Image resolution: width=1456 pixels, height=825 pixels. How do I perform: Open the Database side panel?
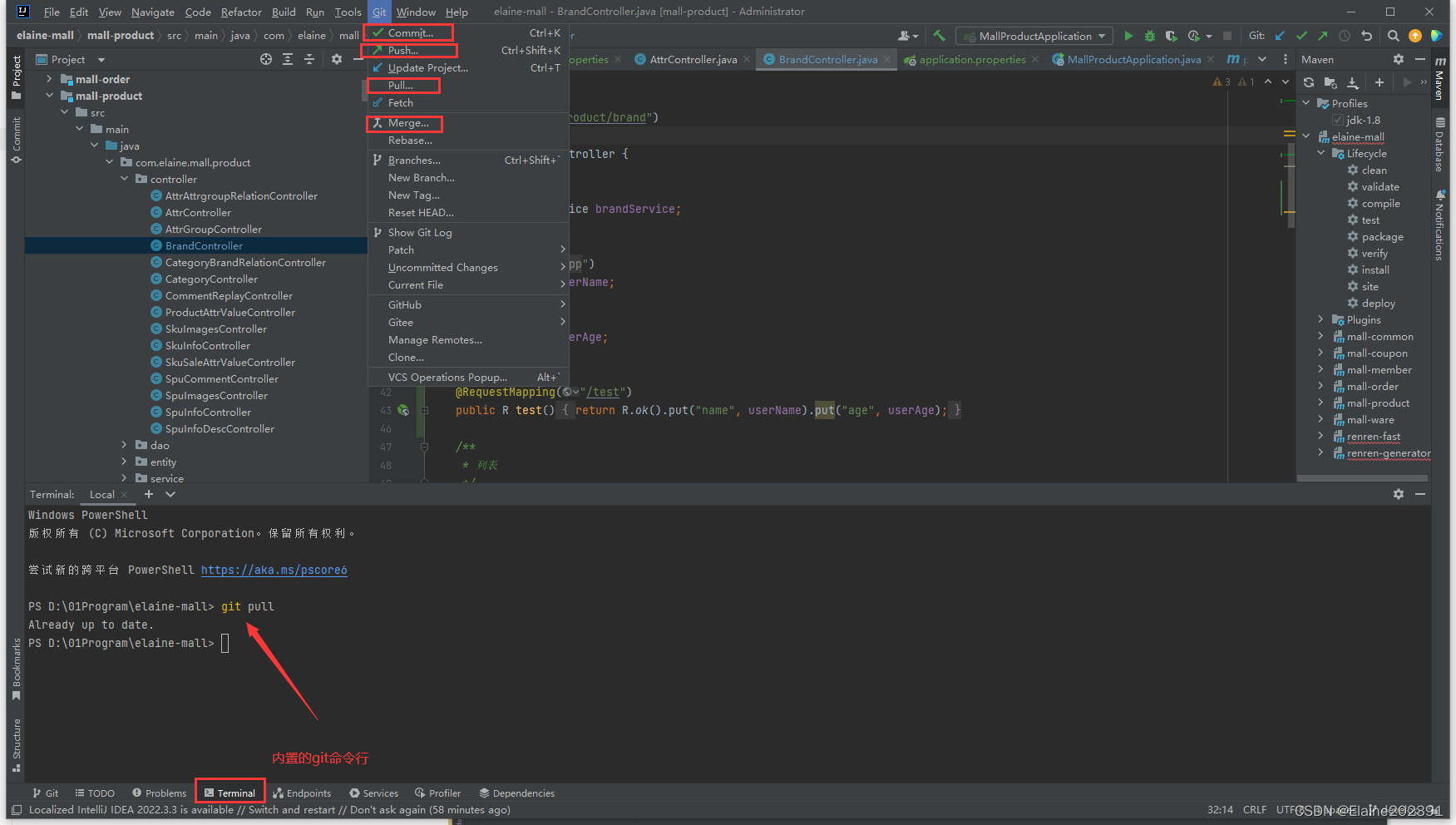point(1440,145)
